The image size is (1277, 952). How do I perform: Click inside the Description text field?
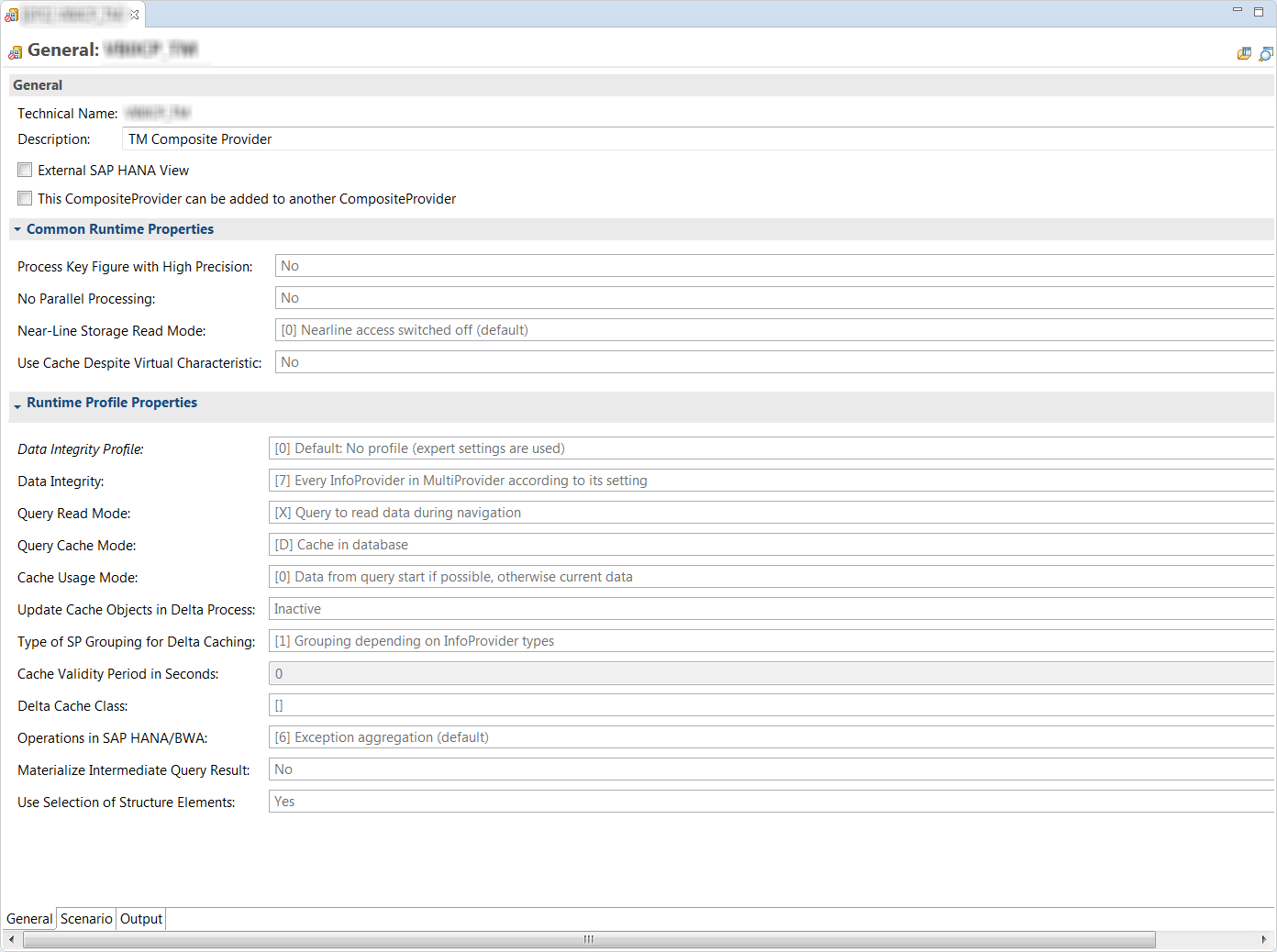click(367, 138)
